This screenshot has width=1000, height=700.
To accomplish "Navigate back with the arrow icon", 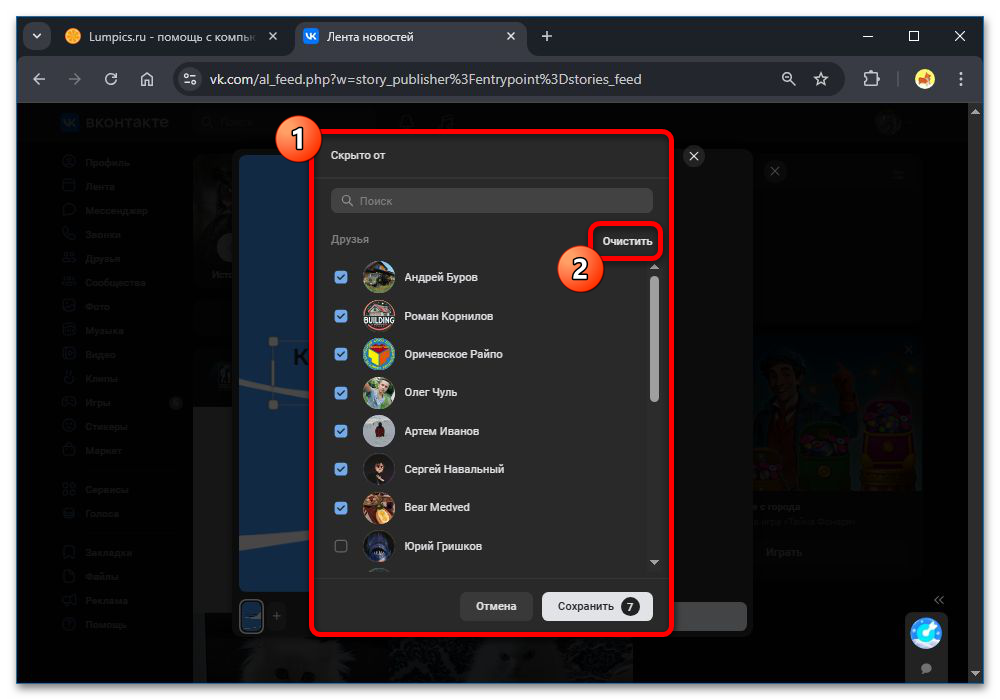I will (39, 79).
